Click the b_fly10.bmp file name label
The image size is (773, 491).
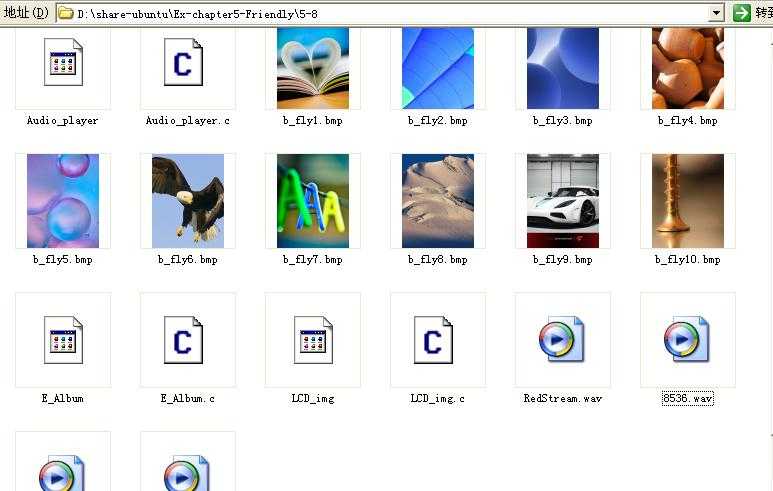pos(688,260)
